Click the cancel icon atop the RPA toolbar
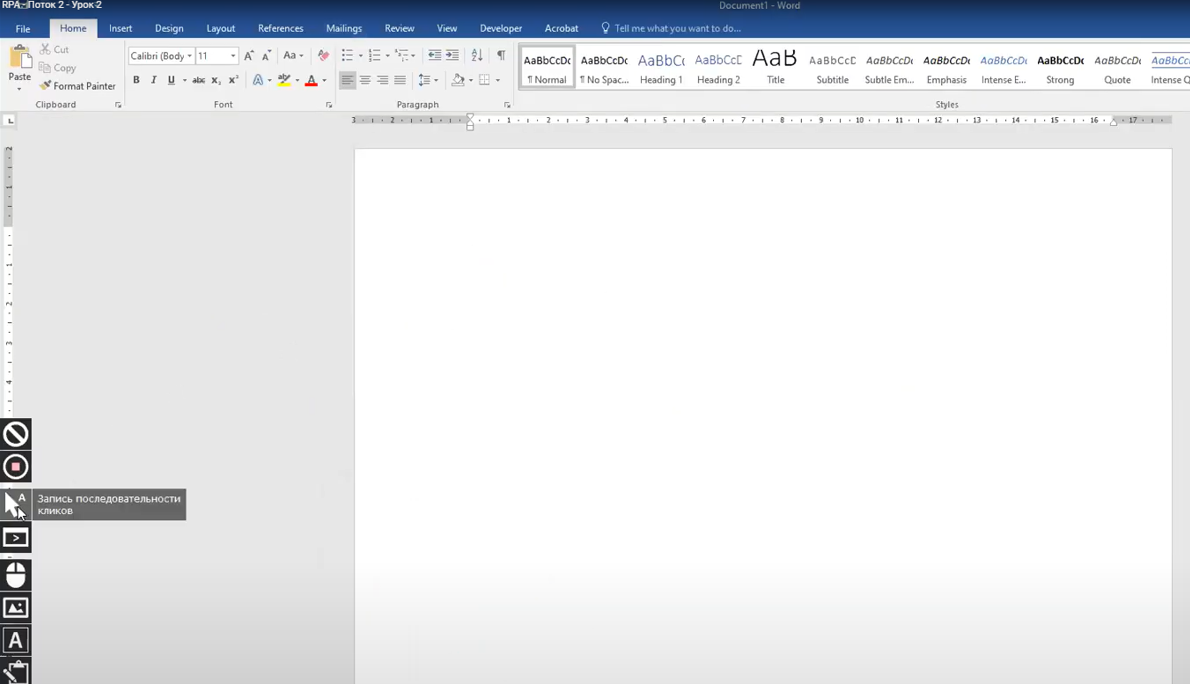The image size is (1190, 685). tap(16, 434)
